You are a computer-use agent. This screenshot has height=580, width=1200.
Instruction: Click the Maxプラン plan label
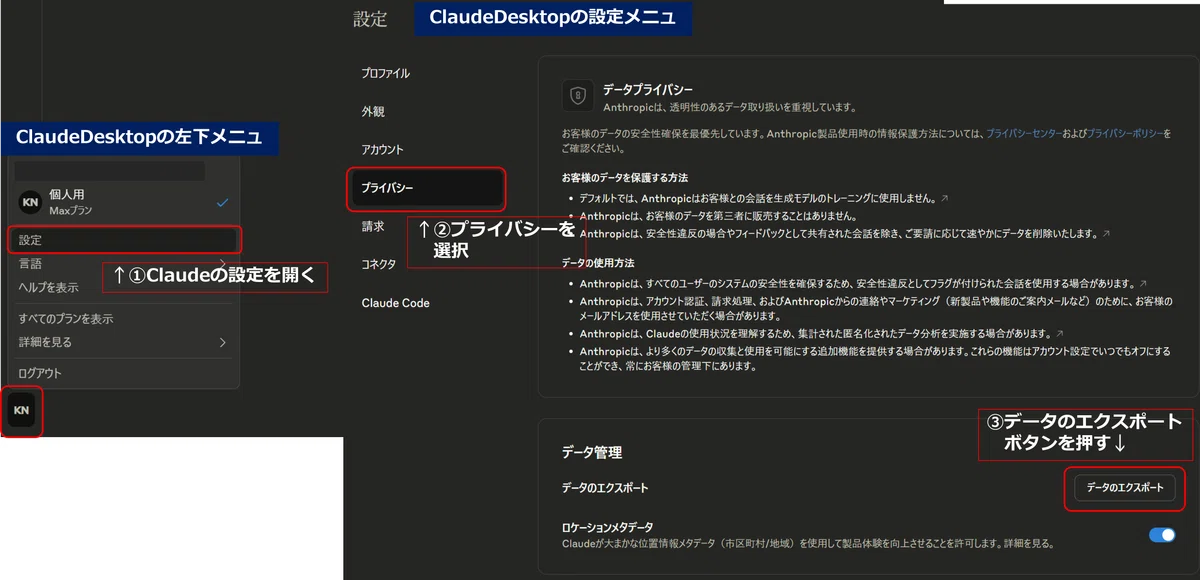71,211
